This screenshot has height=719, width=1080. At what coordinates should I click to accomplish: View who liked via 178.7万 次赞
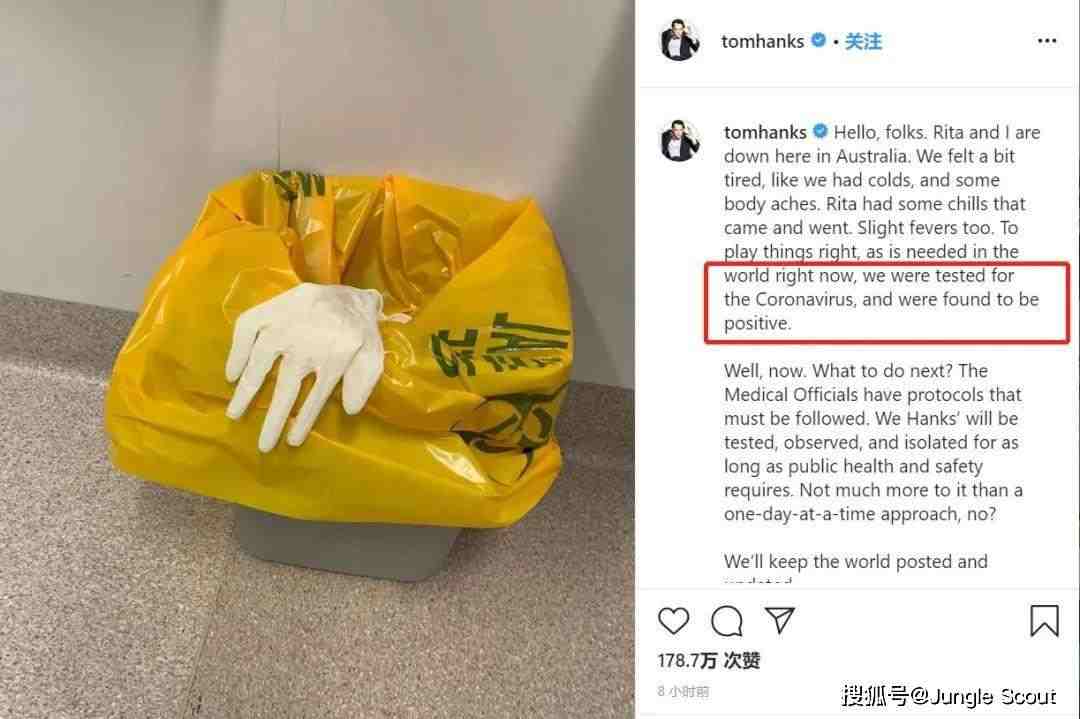click(709, 660)
